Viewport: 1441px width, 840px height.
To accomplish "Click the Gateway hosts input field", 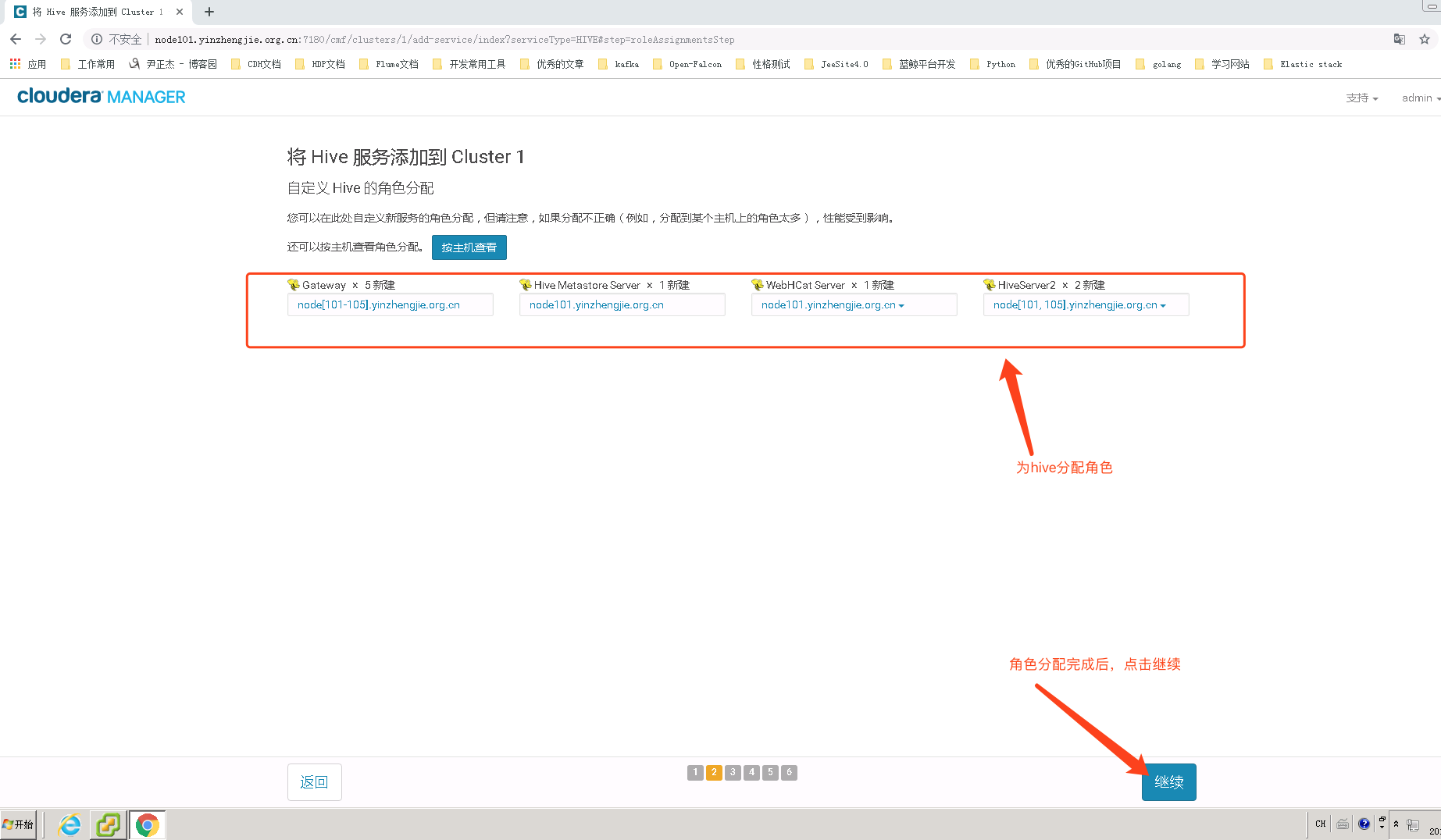I will pos(390,304).
